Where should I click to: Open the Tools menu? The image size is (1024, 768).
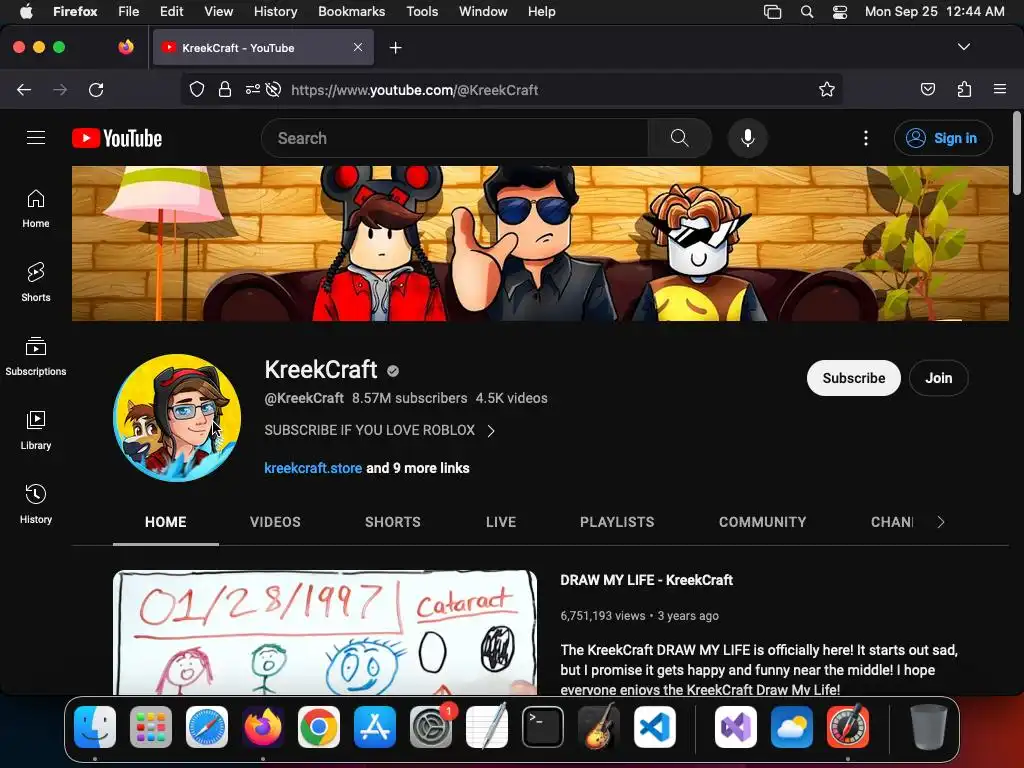point(422,12)
